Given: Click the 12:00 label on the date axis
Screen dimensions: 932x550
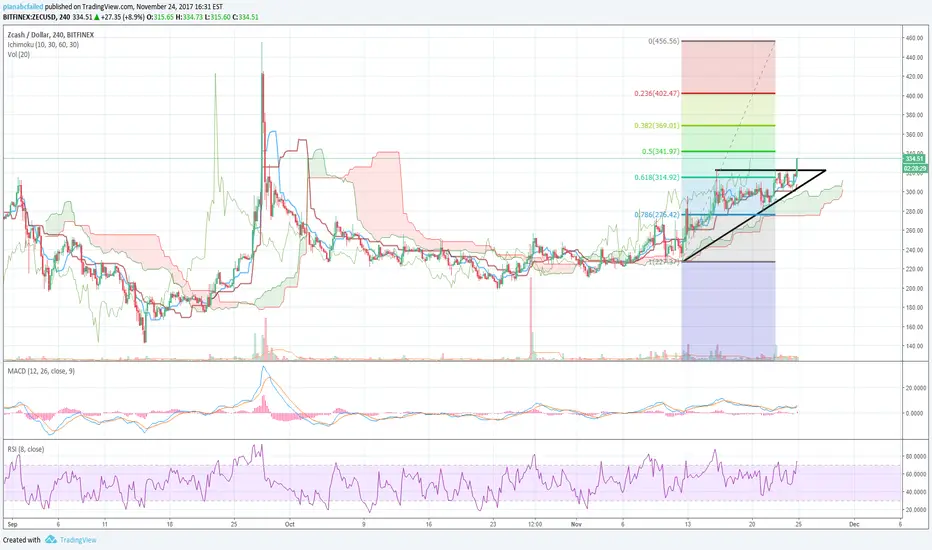Looking at the screenshot, I should coord(535,524).
